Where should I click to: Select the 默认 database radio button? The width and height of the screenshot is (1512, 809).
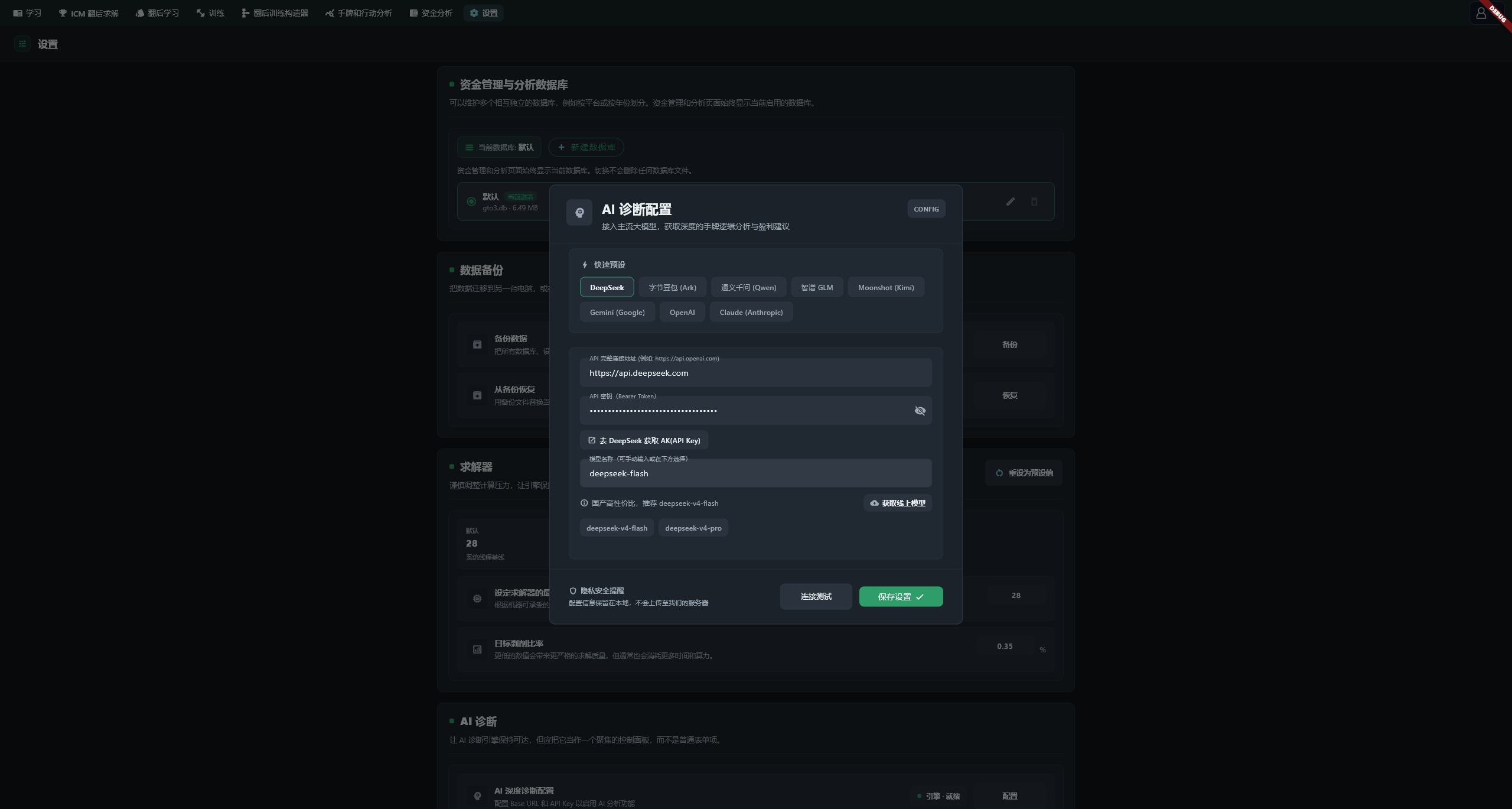[471, 202]
